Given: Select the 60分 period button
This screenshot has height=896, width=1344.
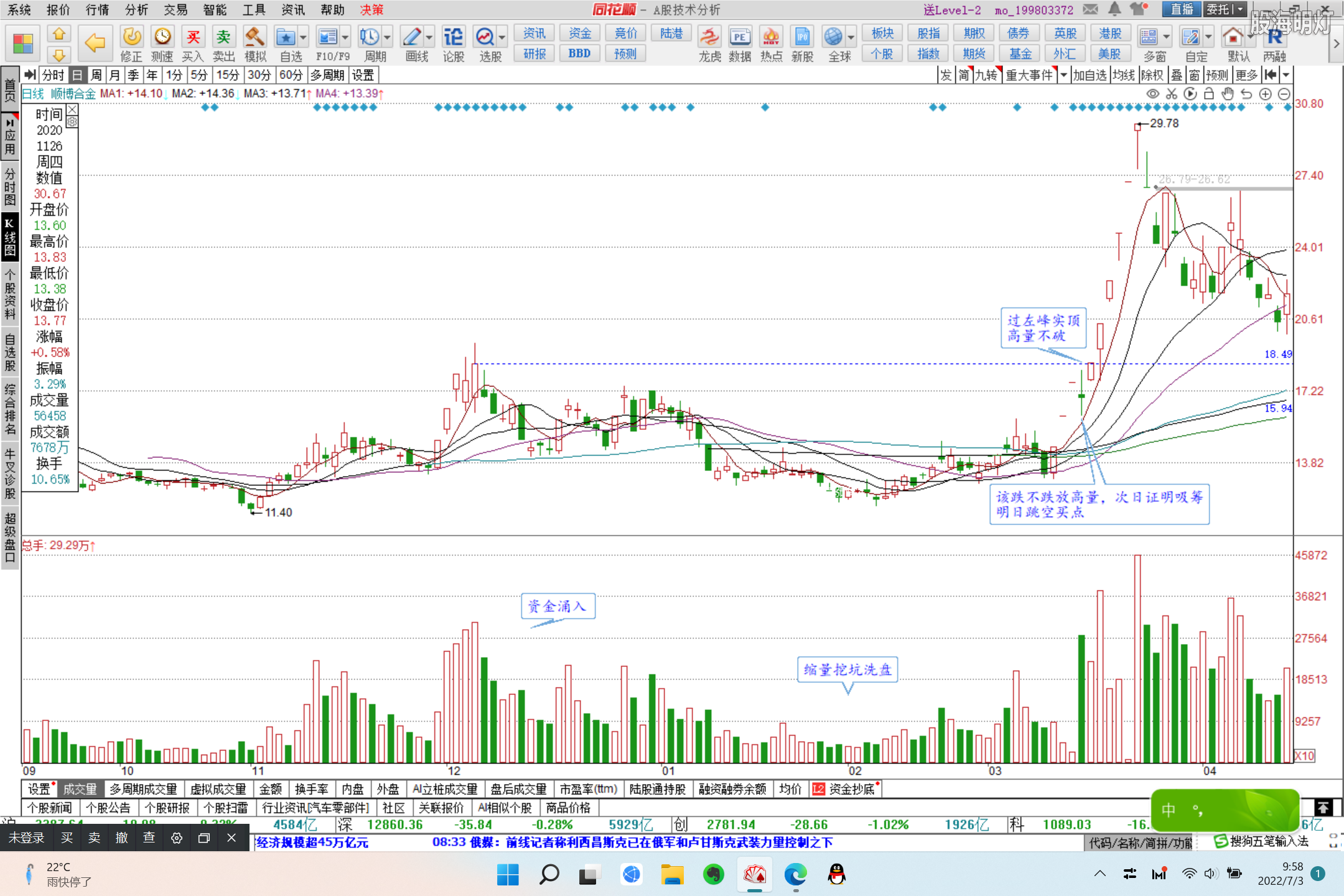Looking at the screenshot, I should pyautogui.click(x=291, y=75).
